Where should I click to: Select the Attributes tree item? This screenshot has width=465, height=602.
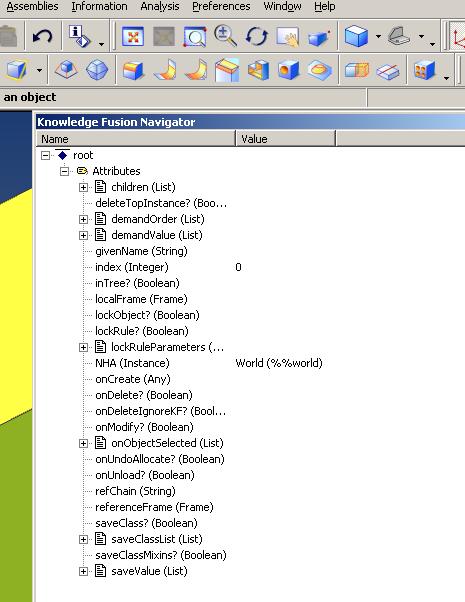[116, 171]
